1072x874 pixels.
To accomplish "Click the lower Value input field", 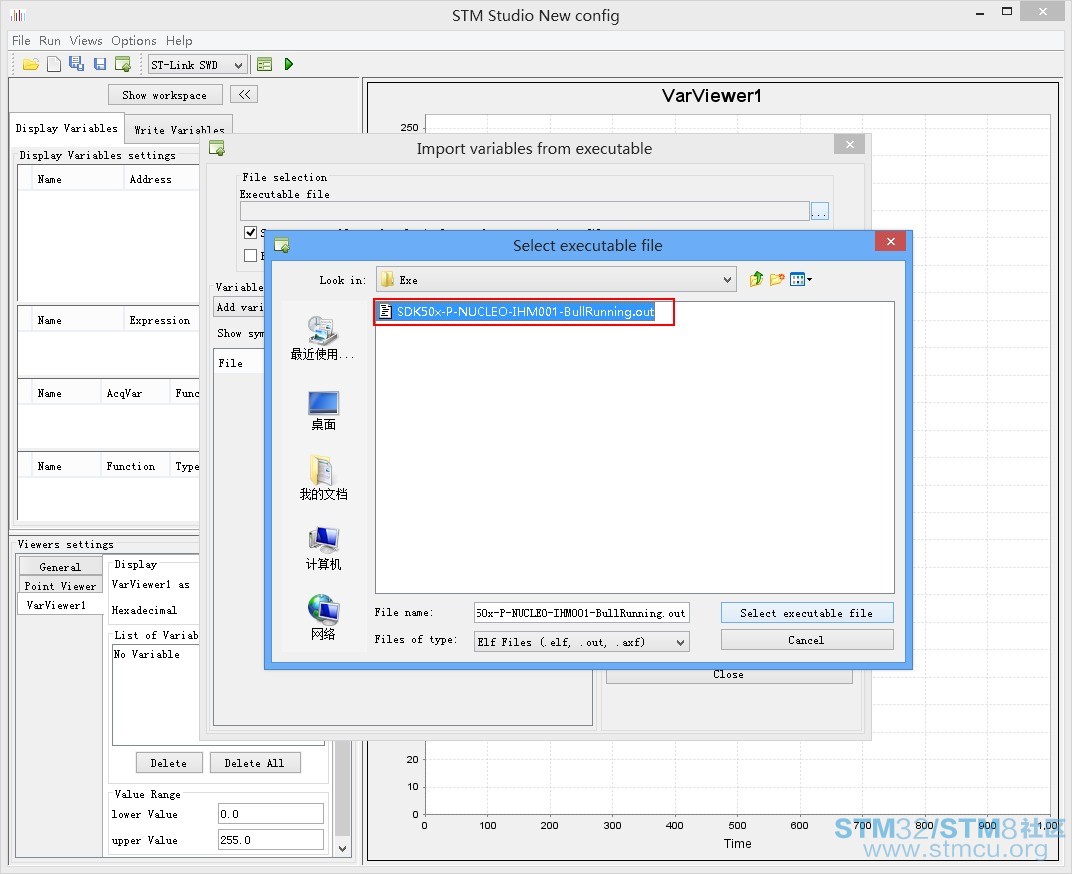I will point(271,814).
